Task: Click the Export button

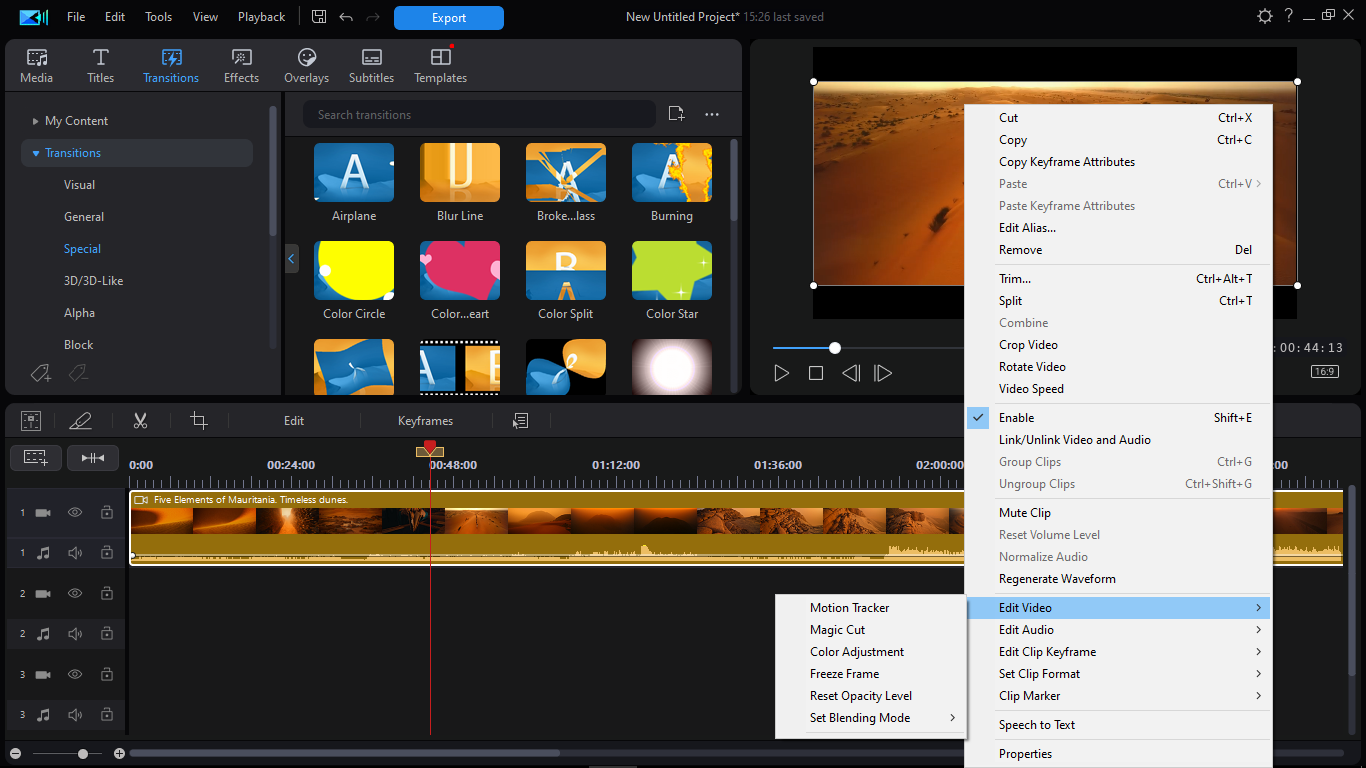Action: [448, 18]
